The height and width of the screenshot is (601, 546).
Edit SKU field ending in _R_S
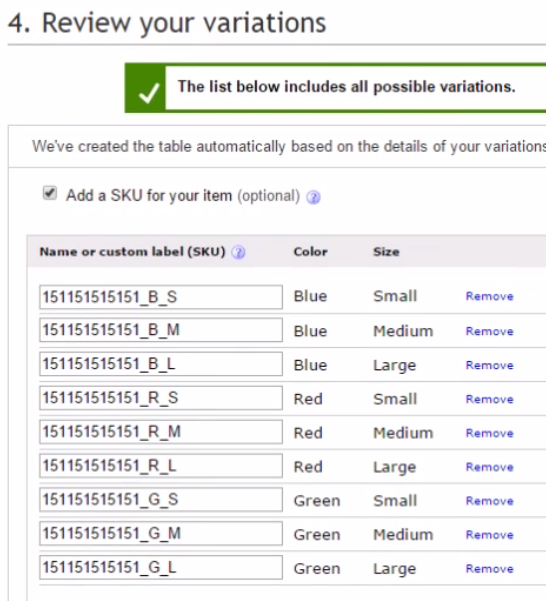161,398
